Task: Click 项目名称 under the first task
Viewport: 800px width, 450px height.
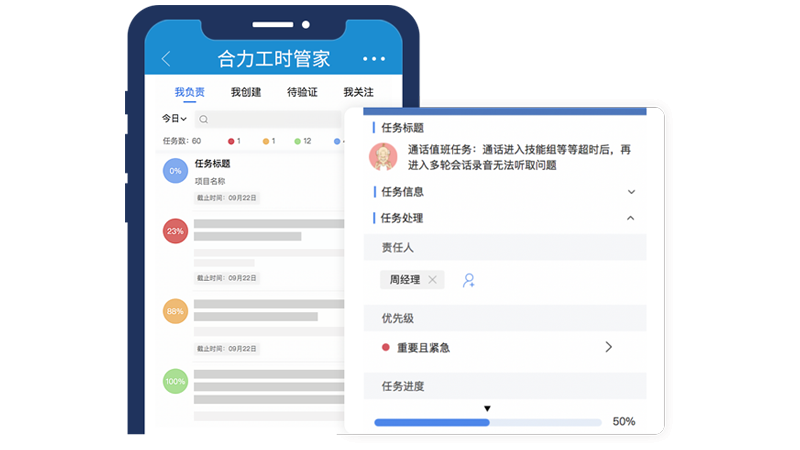Action: point(210,181)
